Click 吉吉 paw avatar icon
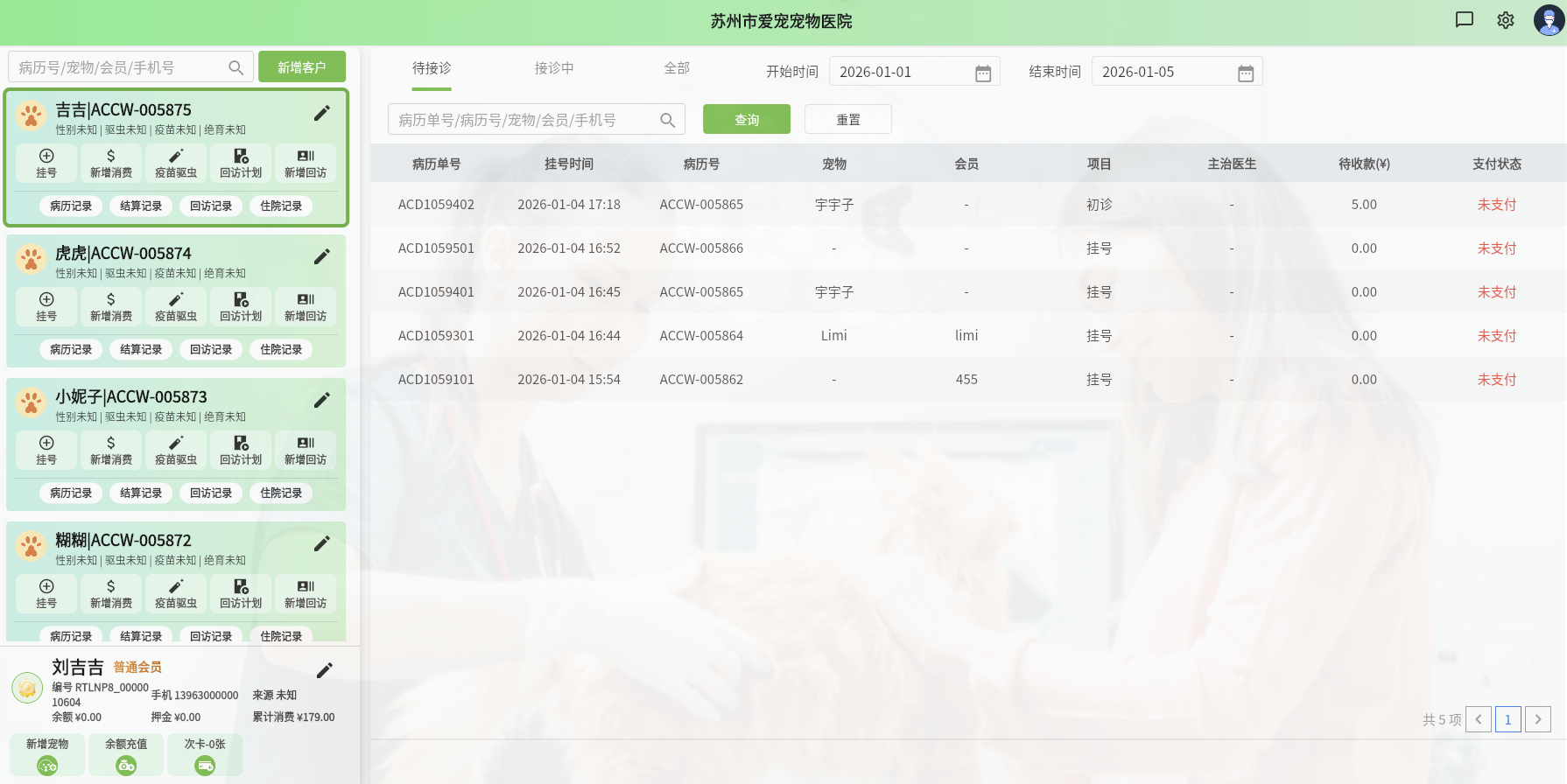The width and height of the screenshot is (1567, 784). coord(32,115)
